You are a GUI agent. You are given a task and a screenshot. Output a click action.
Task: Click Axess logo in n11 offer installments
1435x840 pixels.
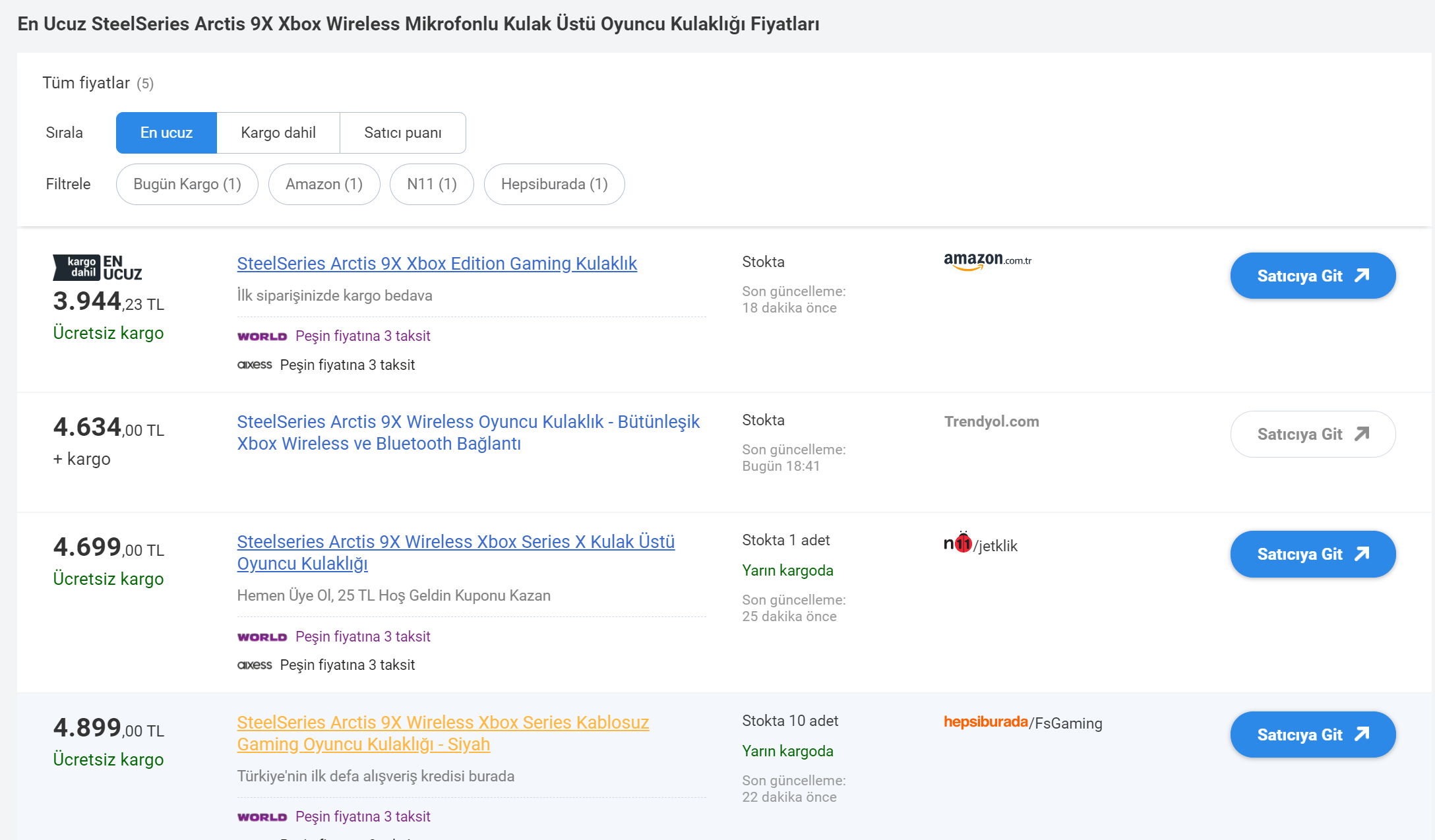(x=255, y=665)
